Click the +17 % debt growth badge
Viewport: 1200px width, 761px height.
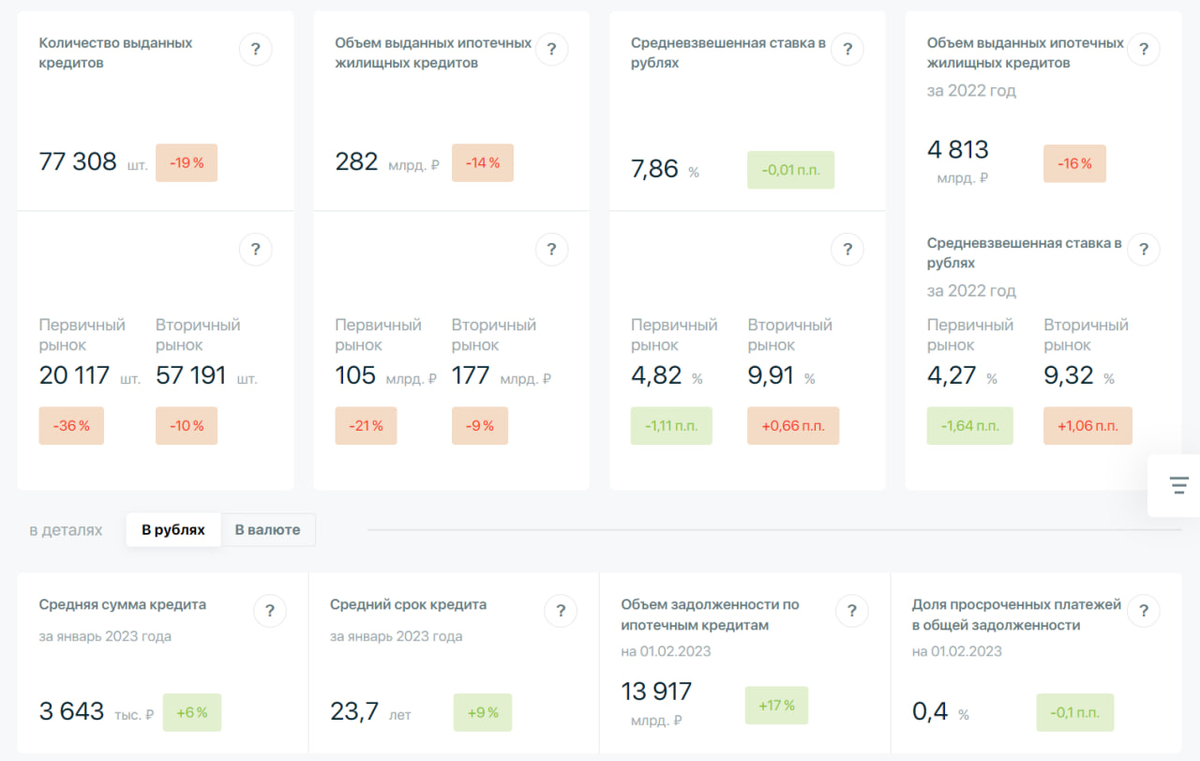point(777,705)
